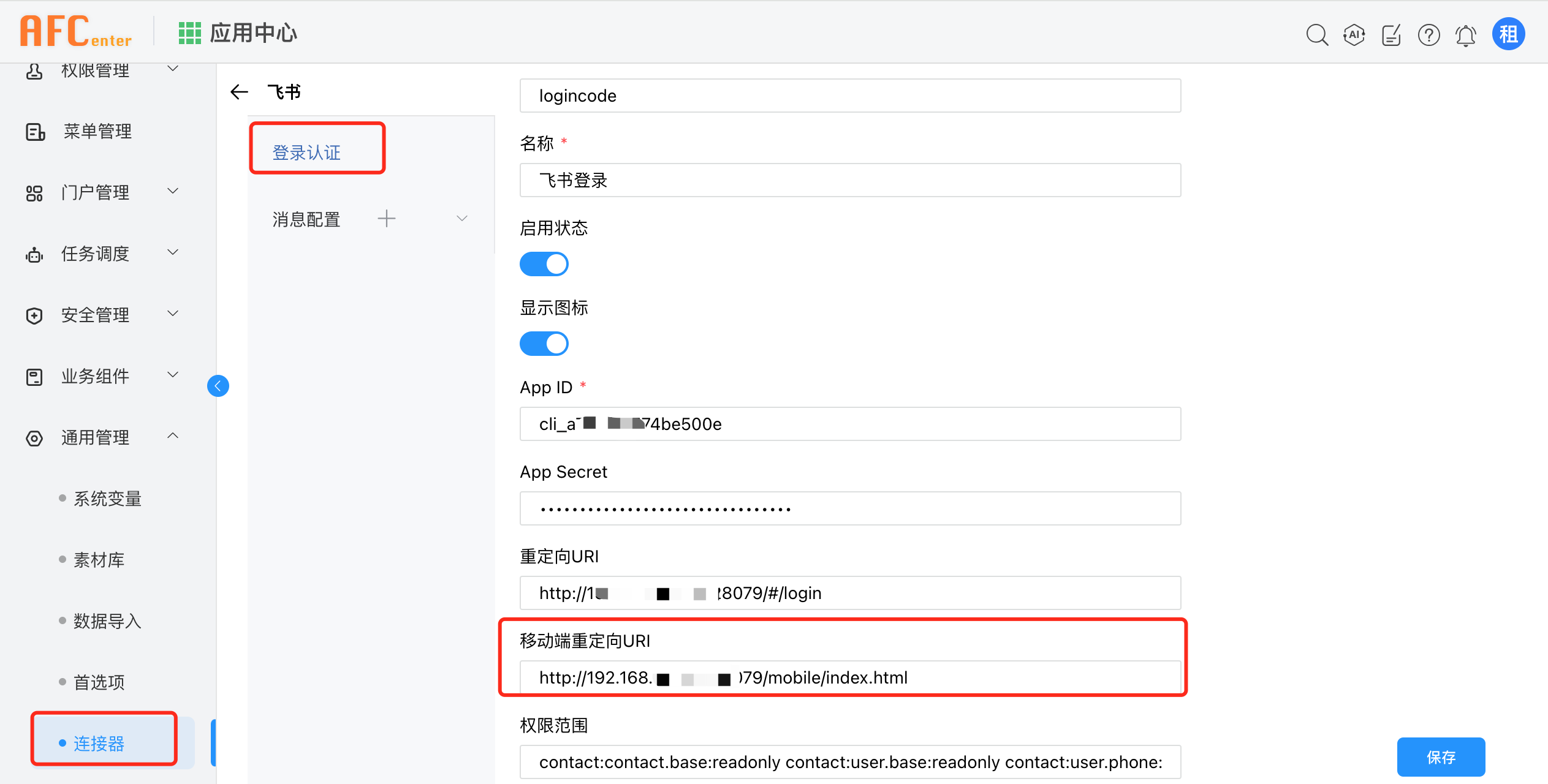This screenshot has width=1548, height=784.
Task: Open the AI assistant icon
Action: [x=1354, y=35]
